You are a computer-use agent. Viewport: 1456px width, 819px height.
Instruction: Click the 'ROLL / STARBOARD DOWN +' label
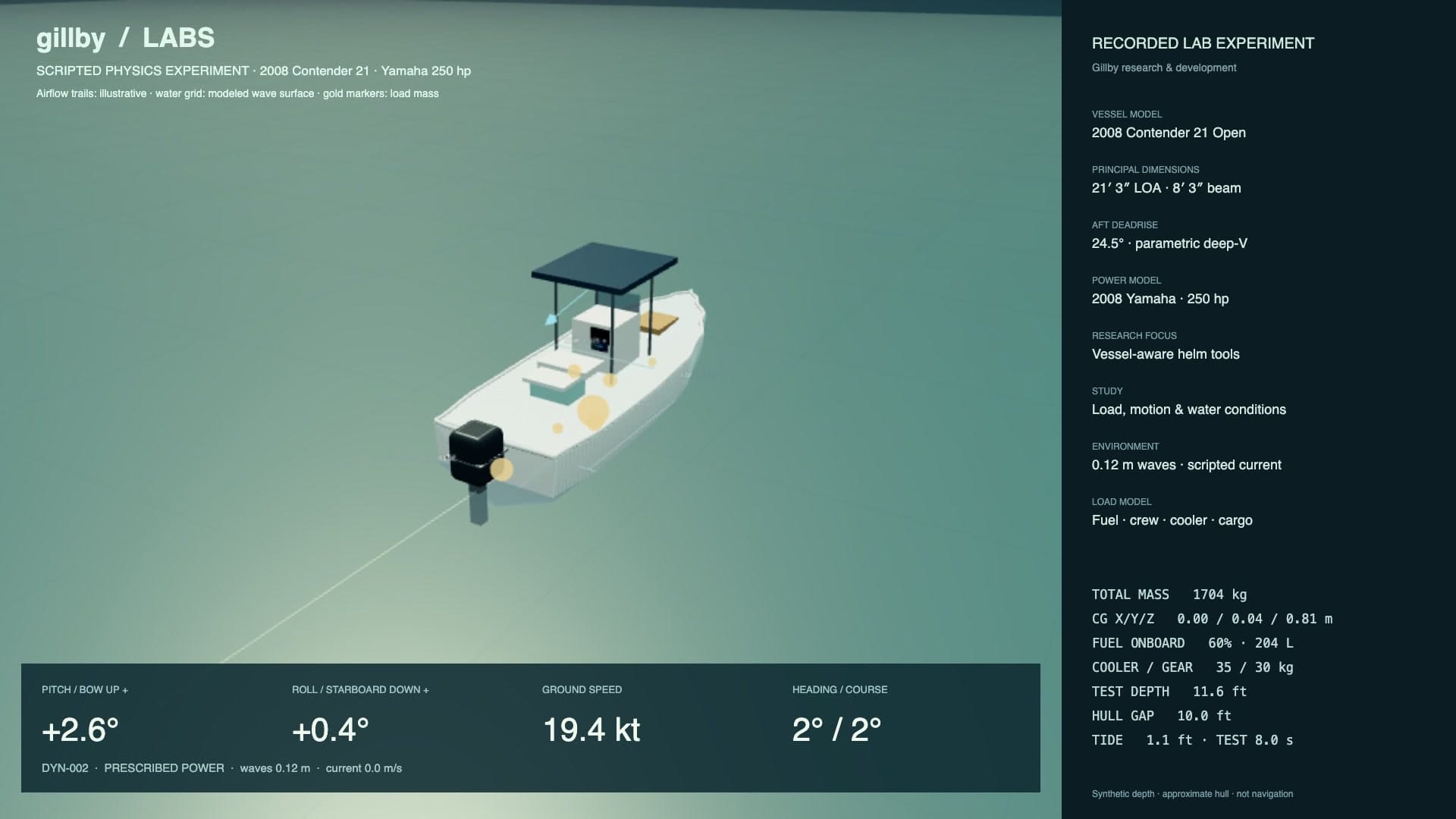point(360,689)
